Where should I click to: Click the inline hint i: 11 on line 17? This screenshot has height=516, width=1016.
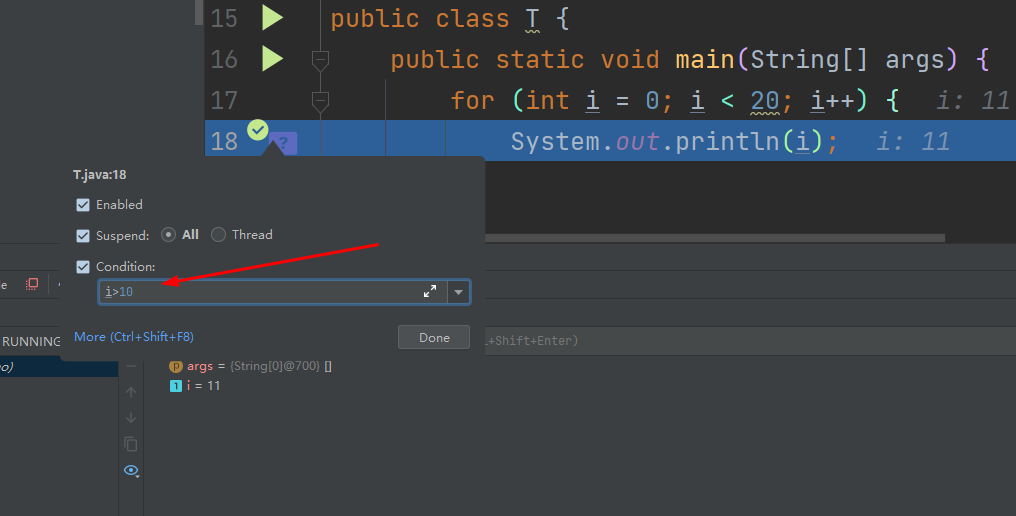973,100
